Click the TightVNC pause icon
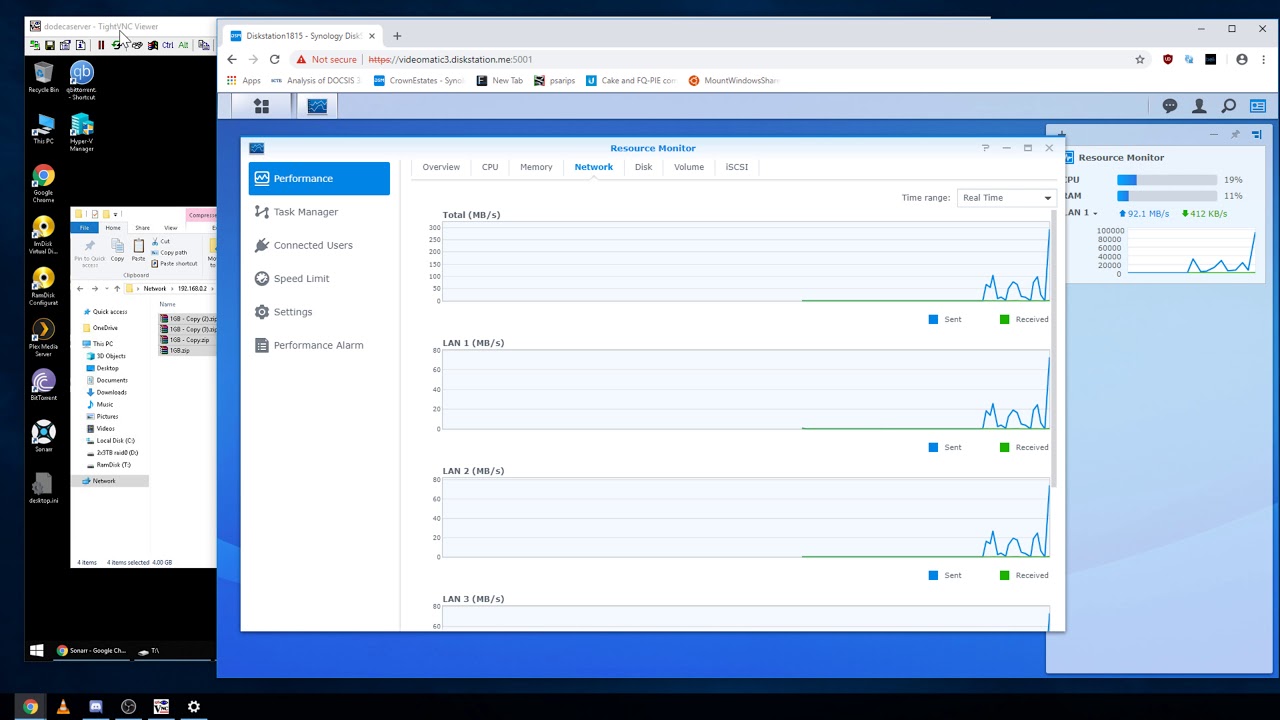The height and width of the screenshot is (720, 1280). pos(101,45)
